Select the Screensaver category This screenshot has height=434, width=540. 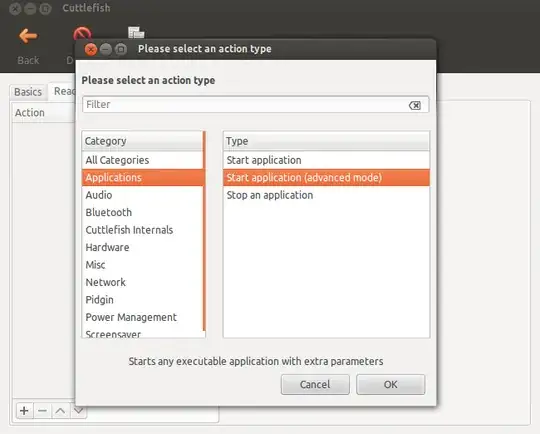click(x=143, y=333)
